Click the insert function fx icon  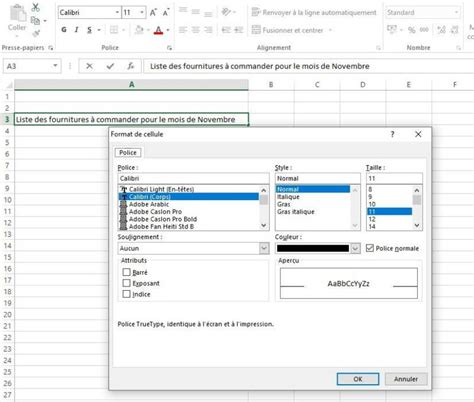pos(131,66)
